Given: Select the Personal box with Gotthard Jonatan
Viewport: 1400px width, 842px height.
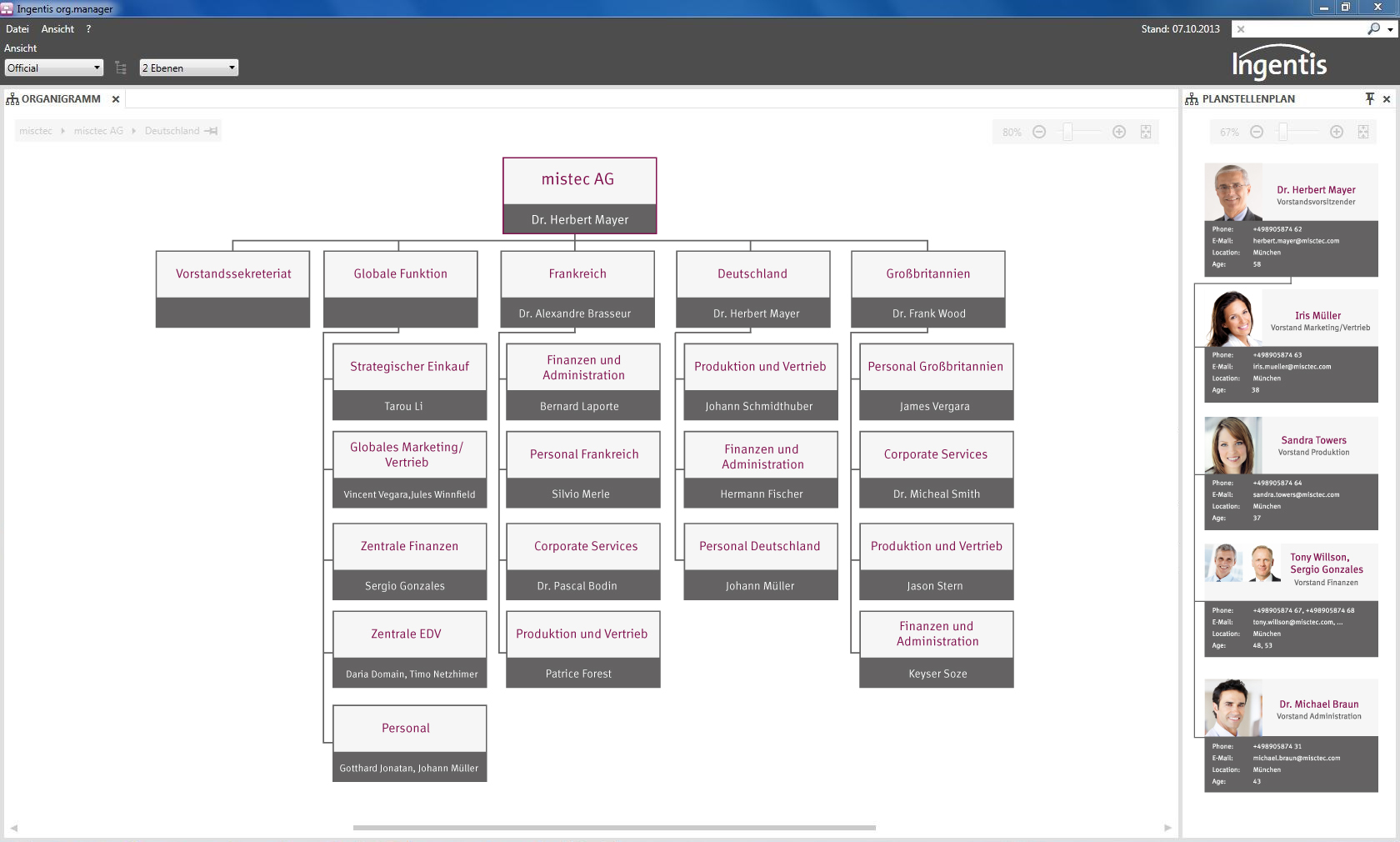Looking at the screenshot, I should pyautogui.click(x=410, y=744).
